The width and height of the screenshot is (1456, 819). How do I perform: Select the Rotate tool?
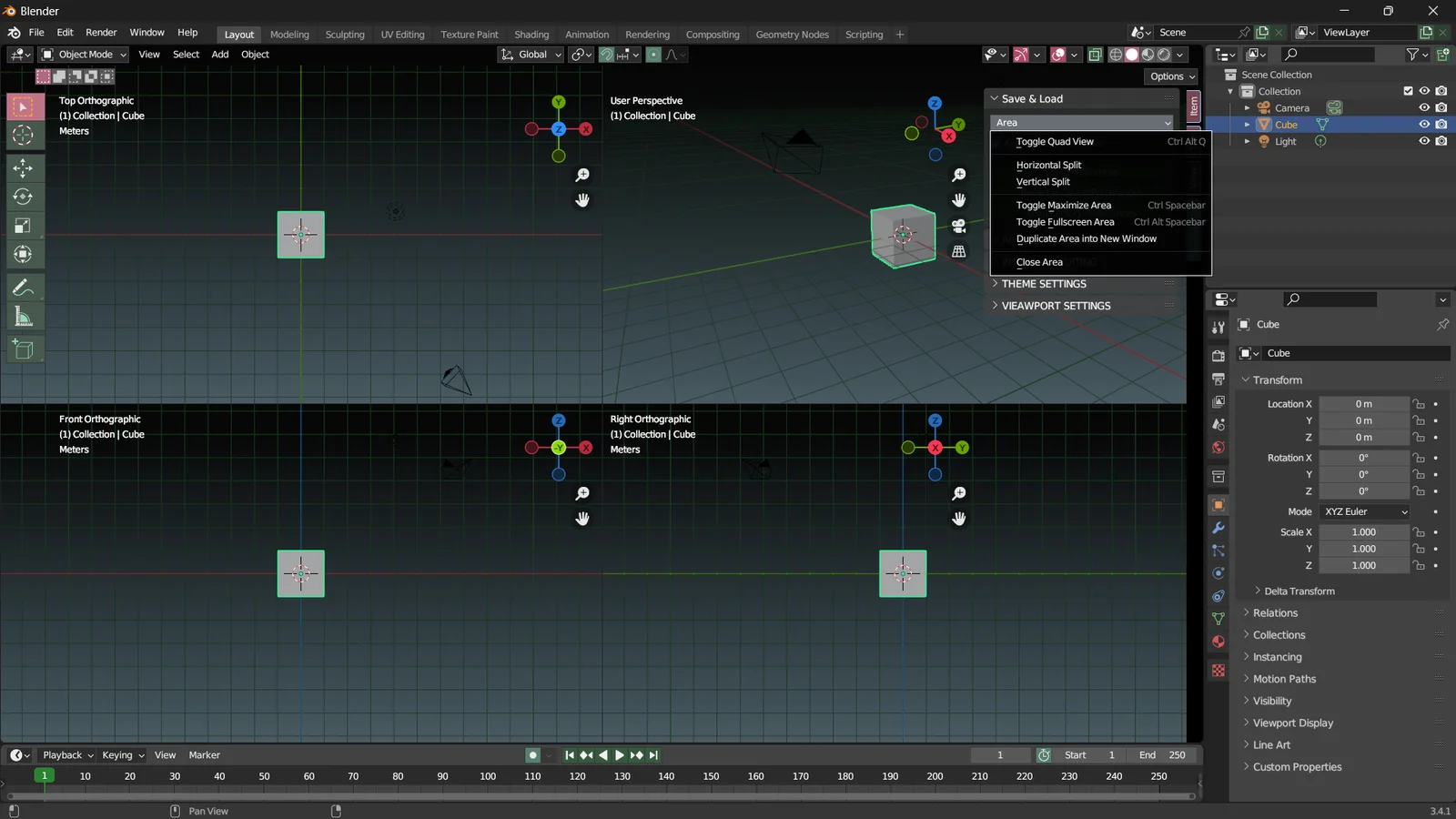click(x=23, y=197)
